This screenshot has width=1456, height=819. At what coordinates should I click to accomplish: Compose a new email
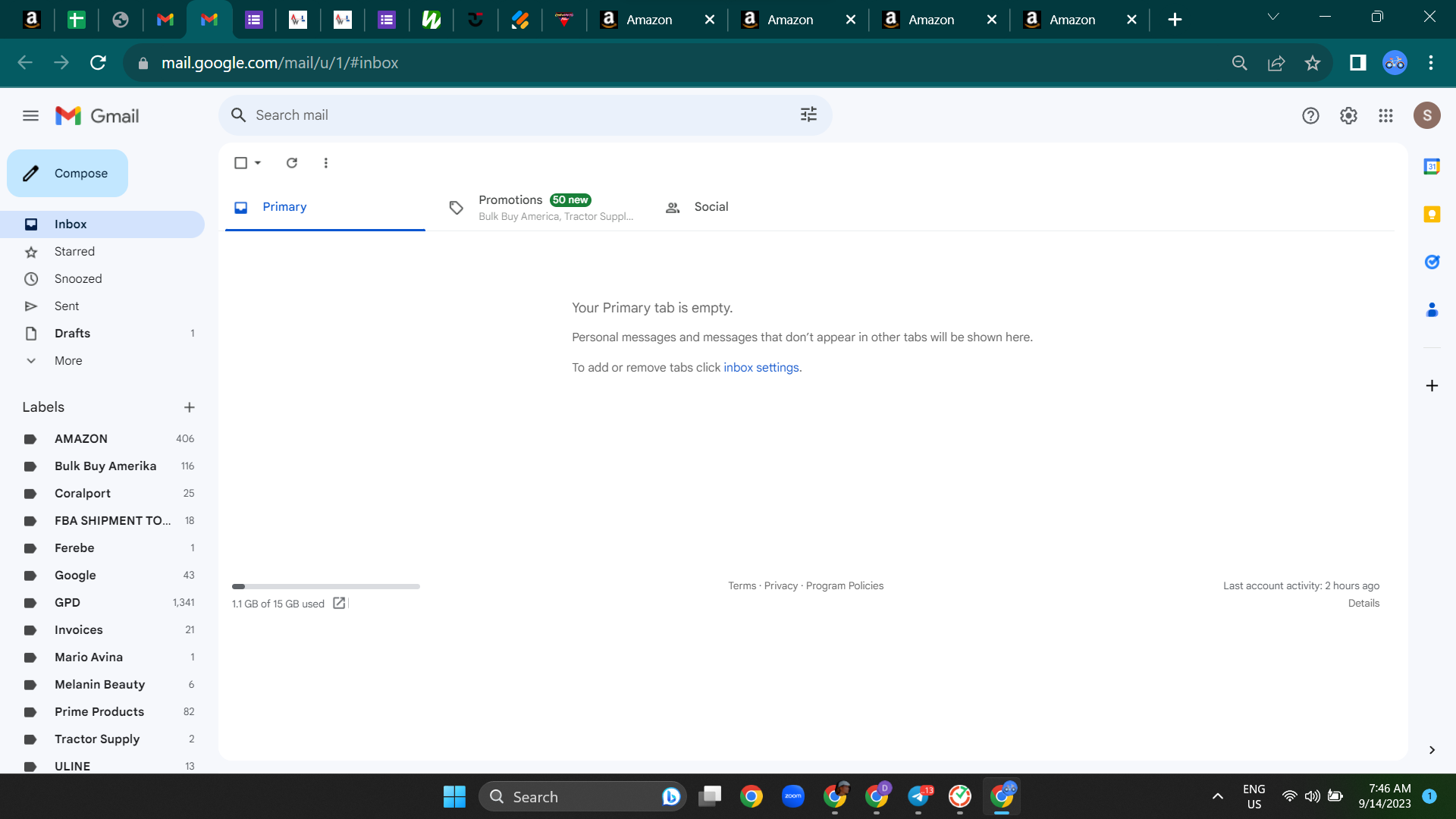tap(67, 174)
